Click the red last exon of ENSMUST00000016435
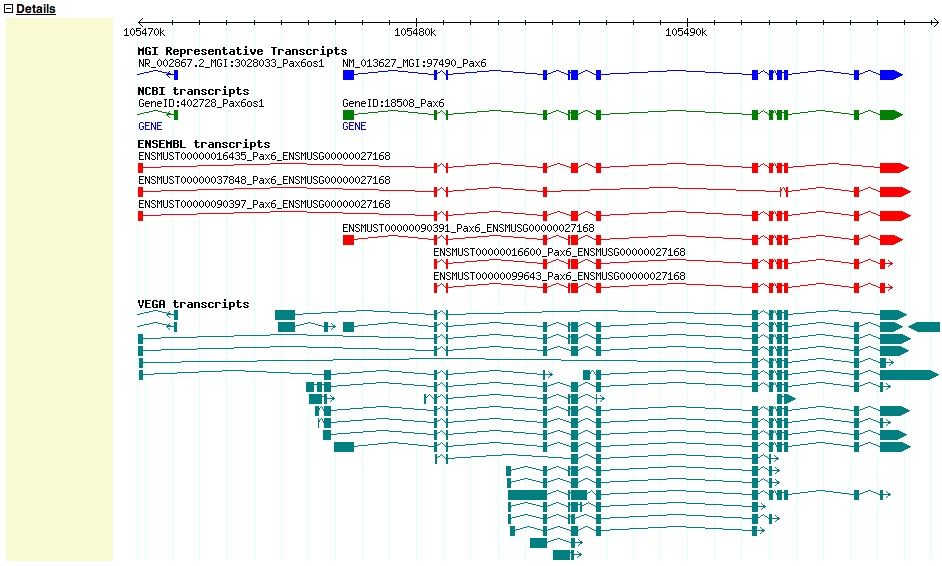The image size is (942, 566). [895, 168]
